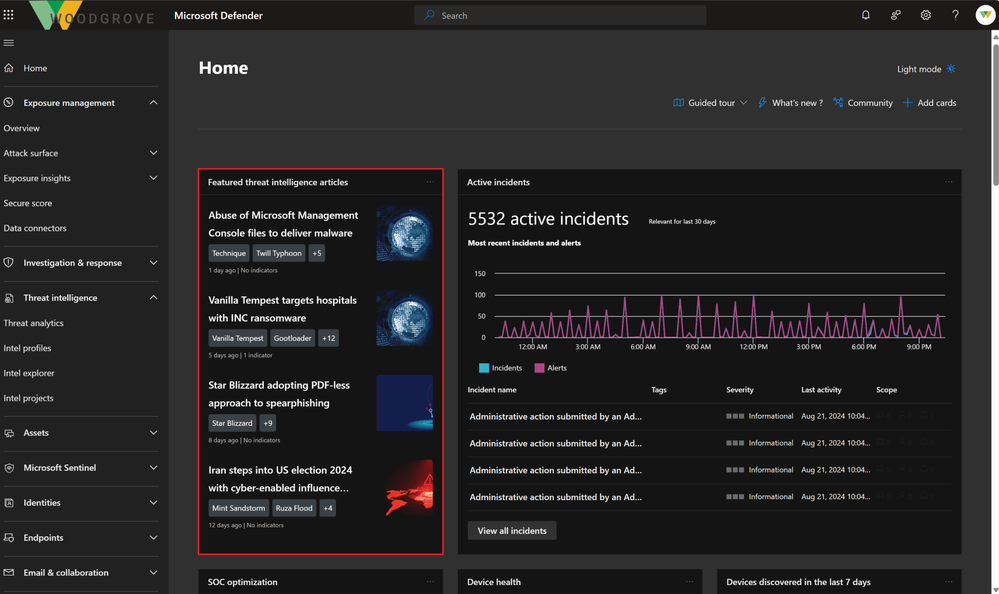Screen dimensions: 999x594
Task: Open the Guided tour dropdown
Action: (x=710, y=103)
